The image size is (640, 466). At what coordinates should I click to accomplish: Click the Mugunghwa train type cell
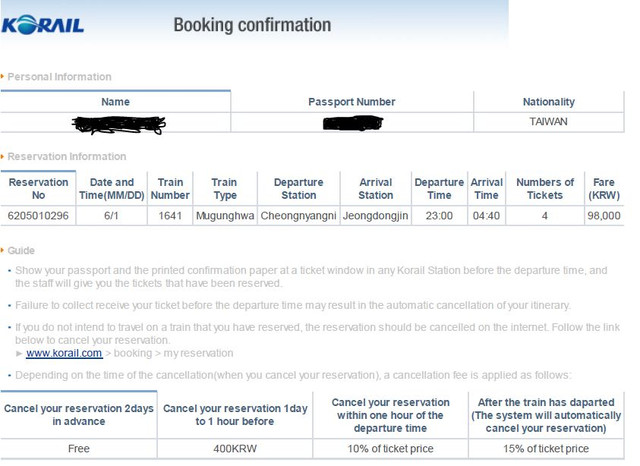(x=225, y=215)
